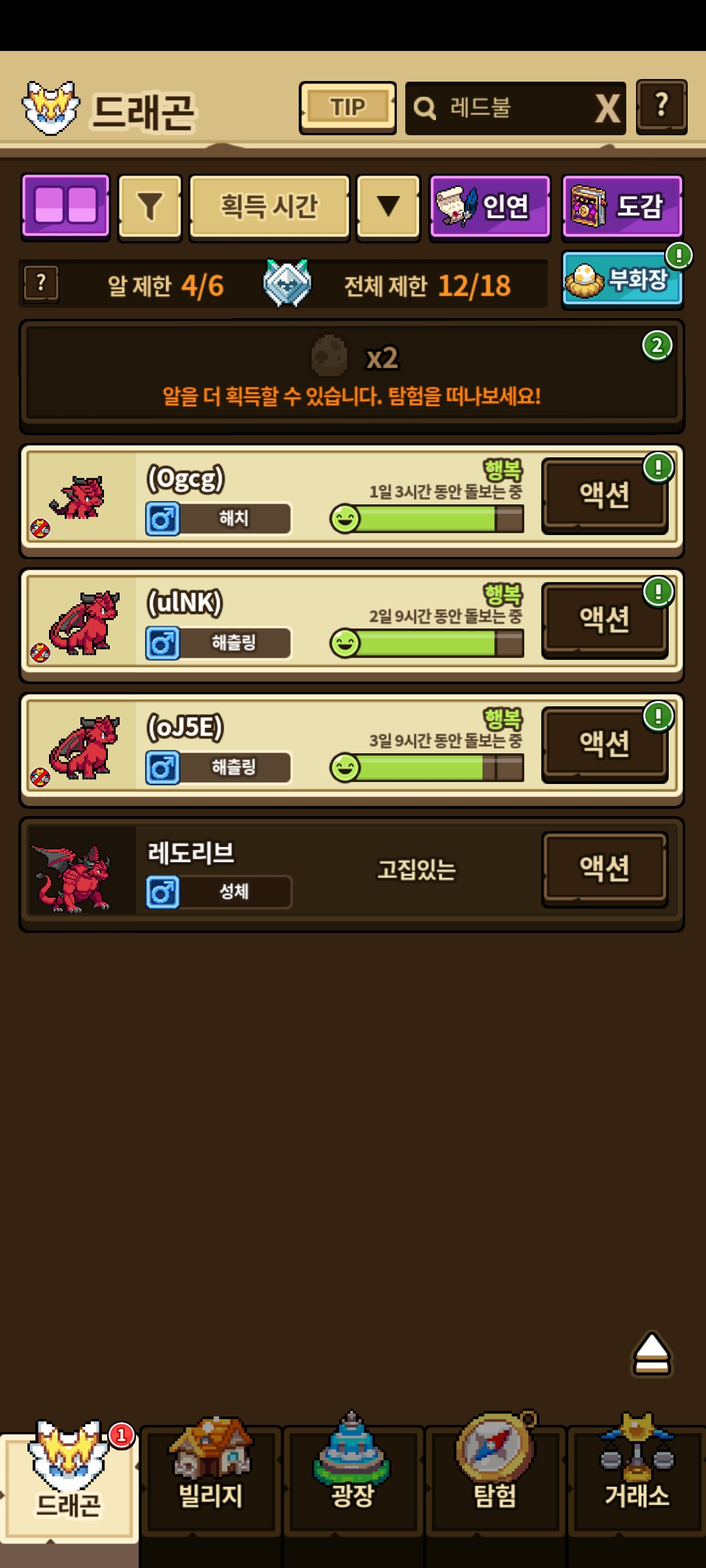The height and width of the screenshot is (1568, 706).
Task: Toggle the purple two-panel view layout
Action: [x=65, y=206]
